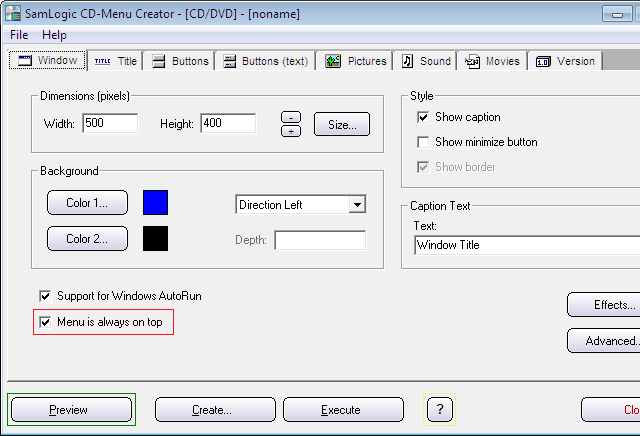Go to the Movies tab
Image resolution: width=640 pixels, height=436 pixels.
pyautogui.click(x=492, y=61)
